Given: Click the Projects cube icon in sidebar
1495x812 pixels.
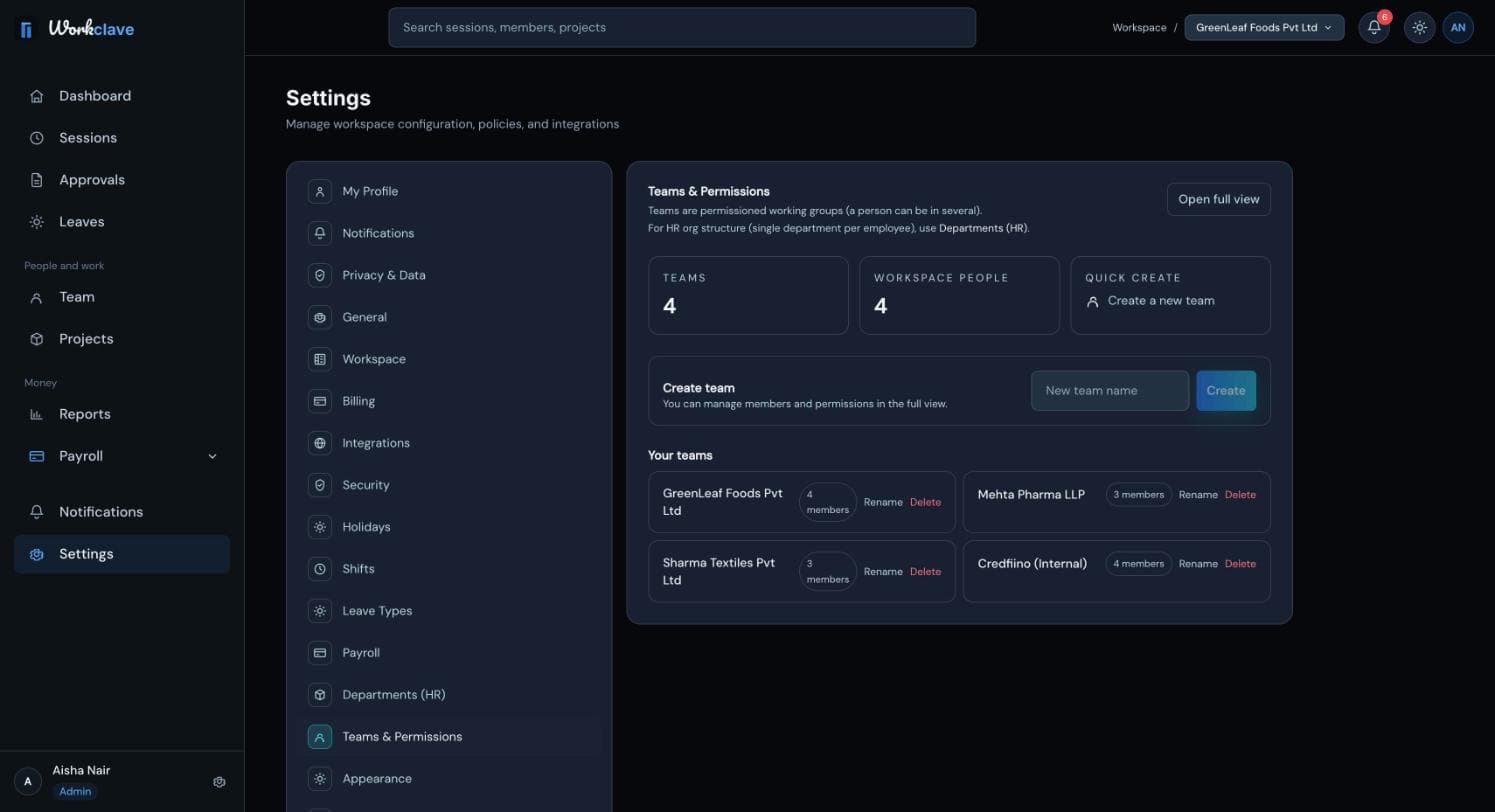Looking at the screenshot, I should pyautogui.click(x=37, y=339).
